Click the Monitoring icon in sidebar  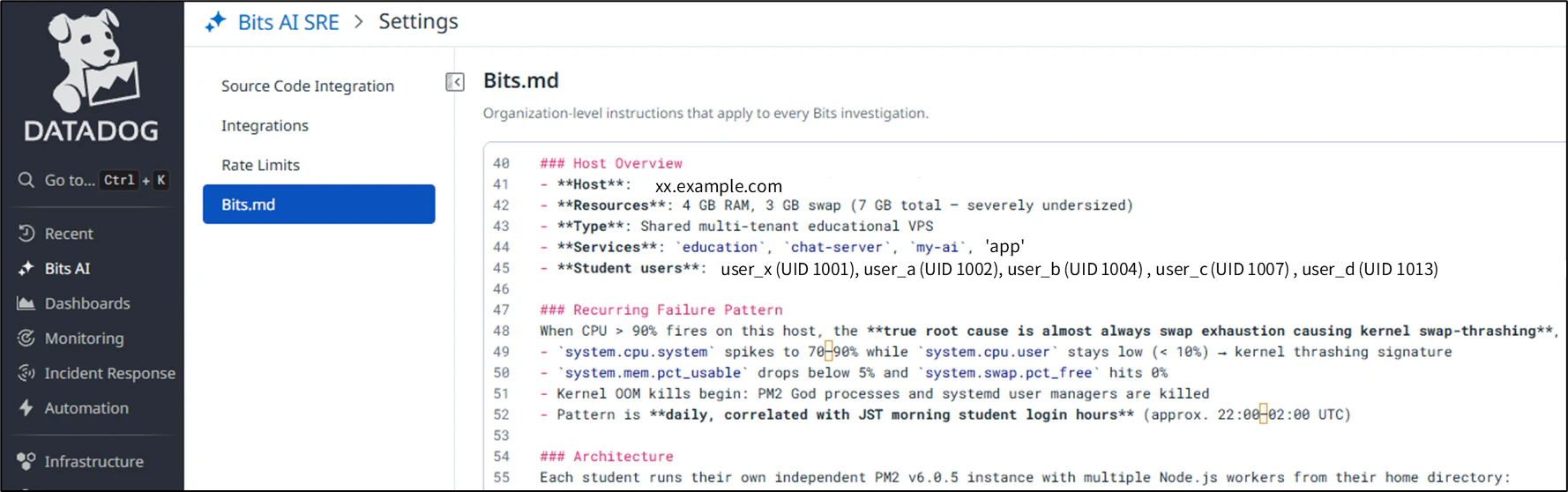coord(26,338)
